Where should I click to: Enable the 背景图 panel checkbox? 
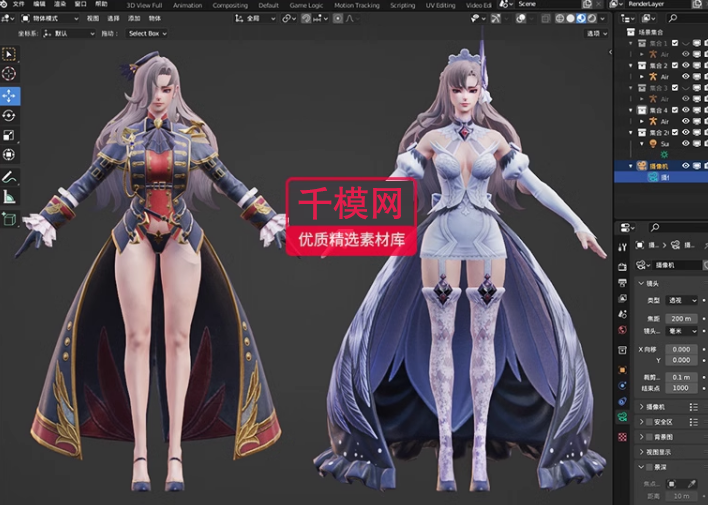click(x=649, y=437)
